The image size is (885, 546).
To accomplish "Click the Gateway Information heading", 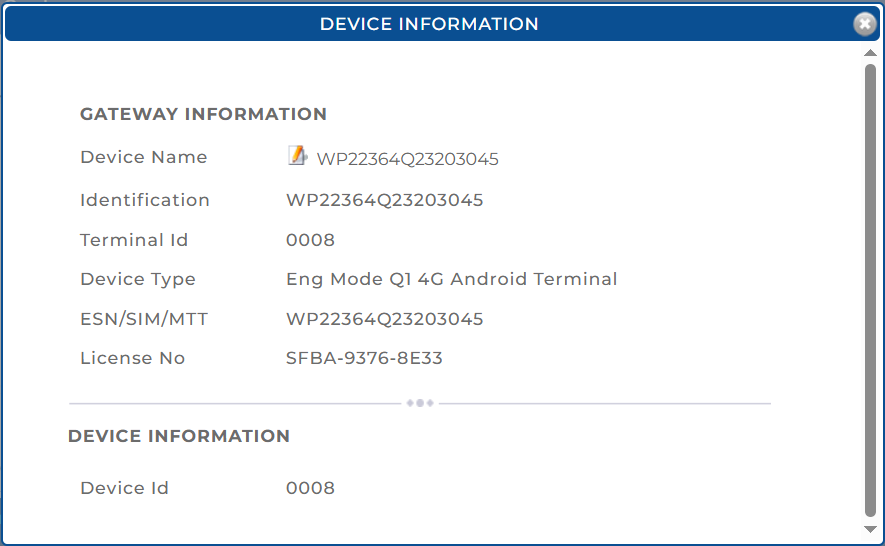I will (203, 114).
